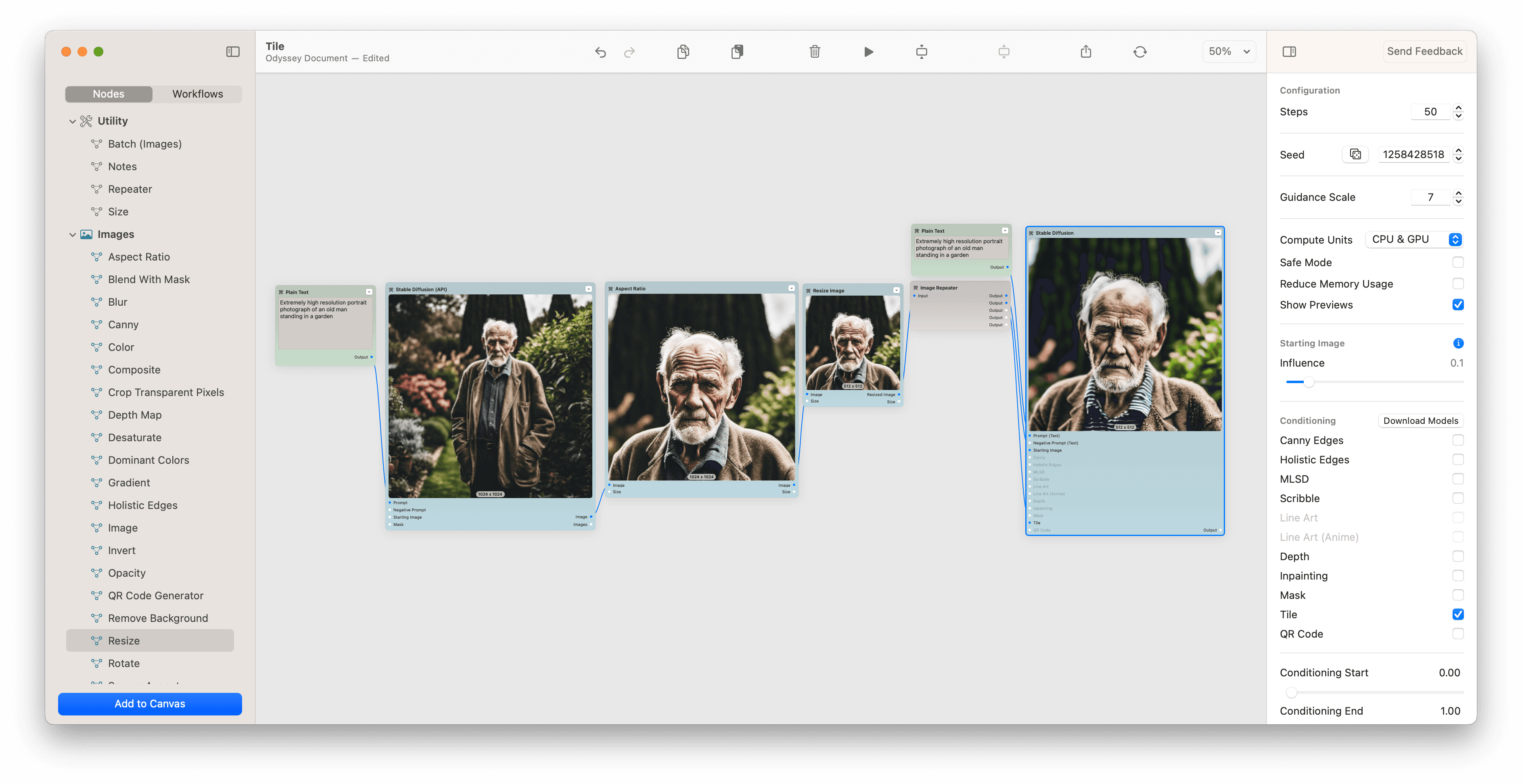This screenshot has height=784, width=1522.
Task: Open the 50% zoom level dropdown
Action: point(1229,51)
